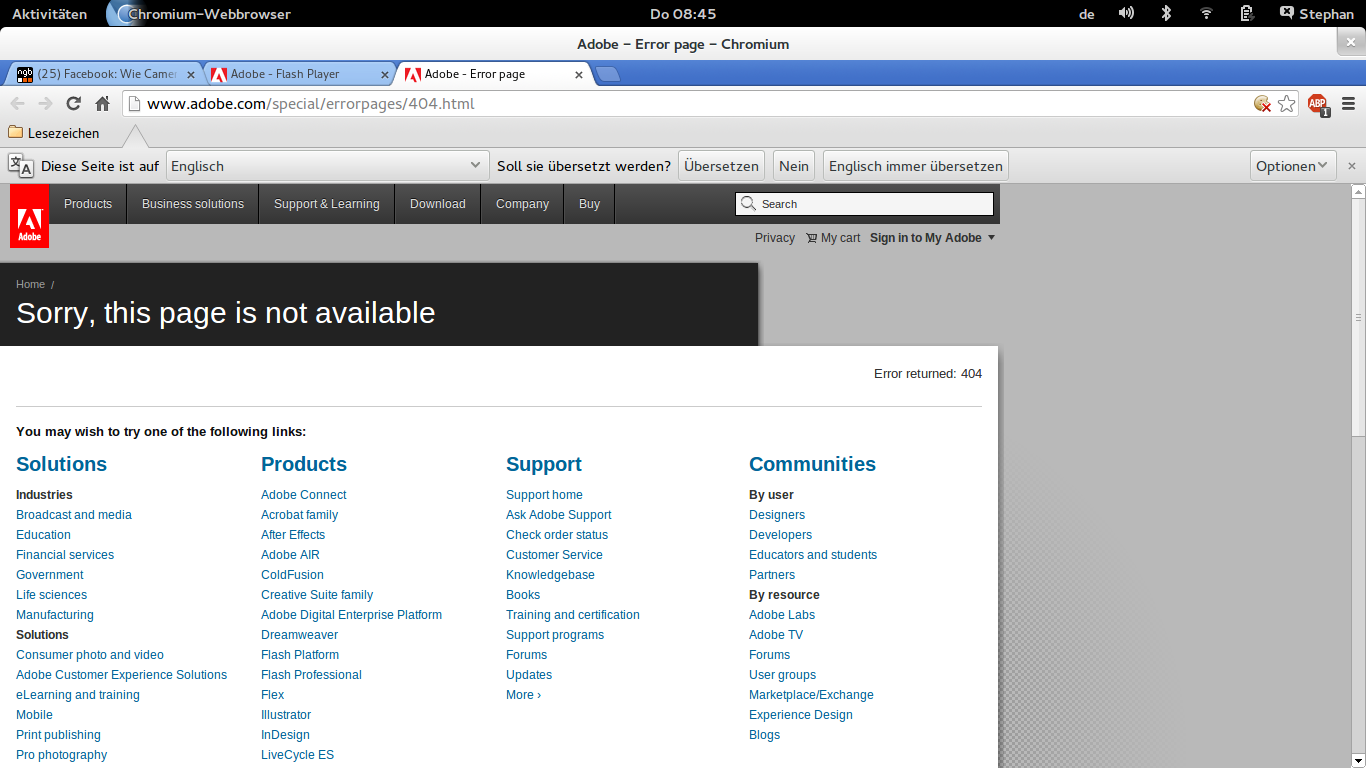Click the blocked cookies icon in the address bar

click(1262, 104)
